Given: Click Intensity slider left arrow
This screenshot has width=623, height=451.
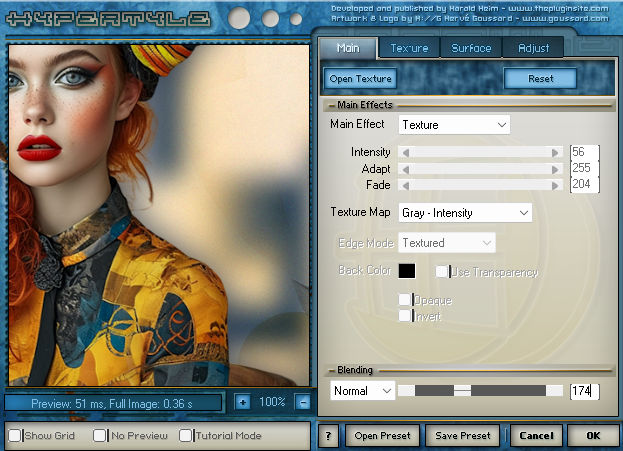Looking at the screenshot, I should (x=404, y=152).
